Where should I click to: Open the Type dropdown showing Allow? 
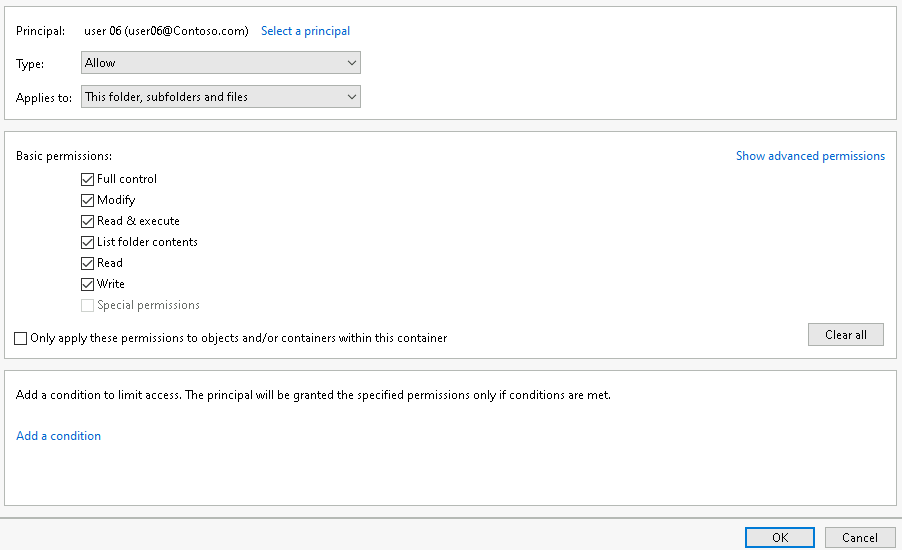point(221,63)
